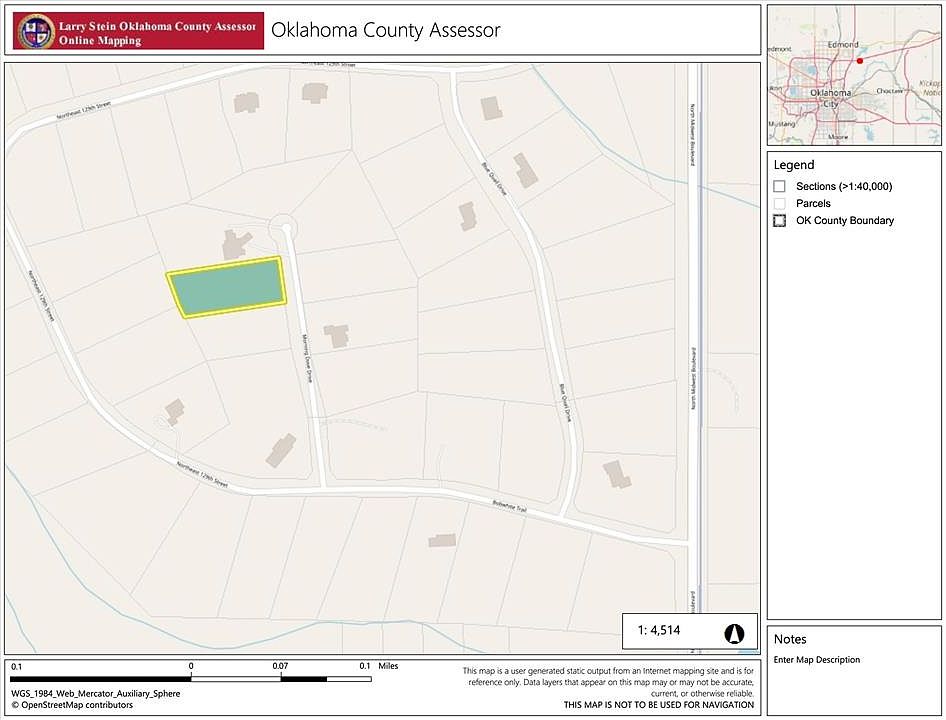Click the OpenStreetMap contributors attribution
This screenshot has height=720, width=946.
click(x=72, y=705)
